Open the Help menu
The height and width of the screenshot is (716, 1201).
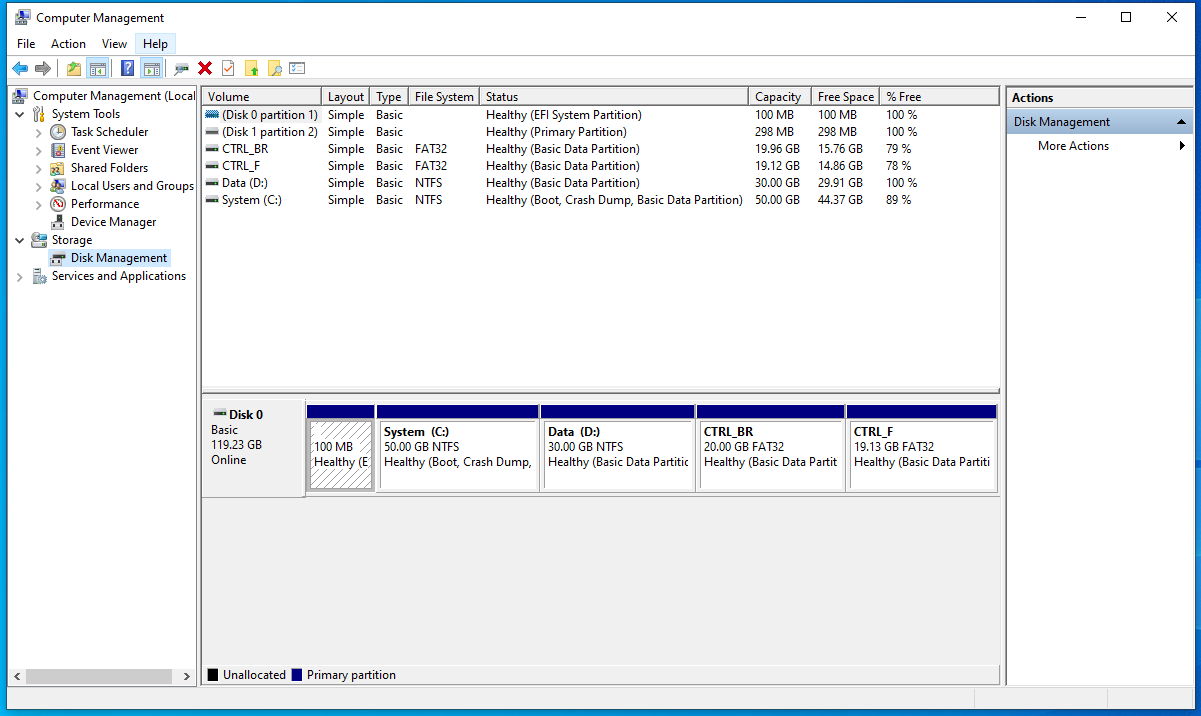(x=155, y=44)
